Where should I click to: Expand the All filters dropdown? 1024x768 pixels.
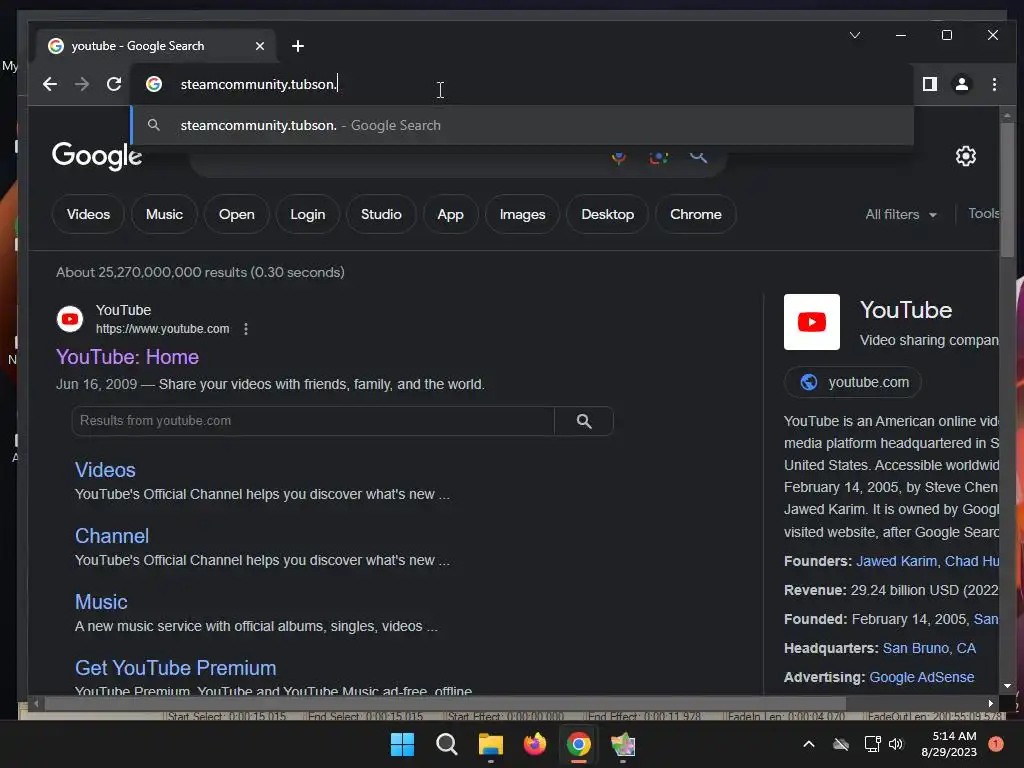click(x=901, y=214)
